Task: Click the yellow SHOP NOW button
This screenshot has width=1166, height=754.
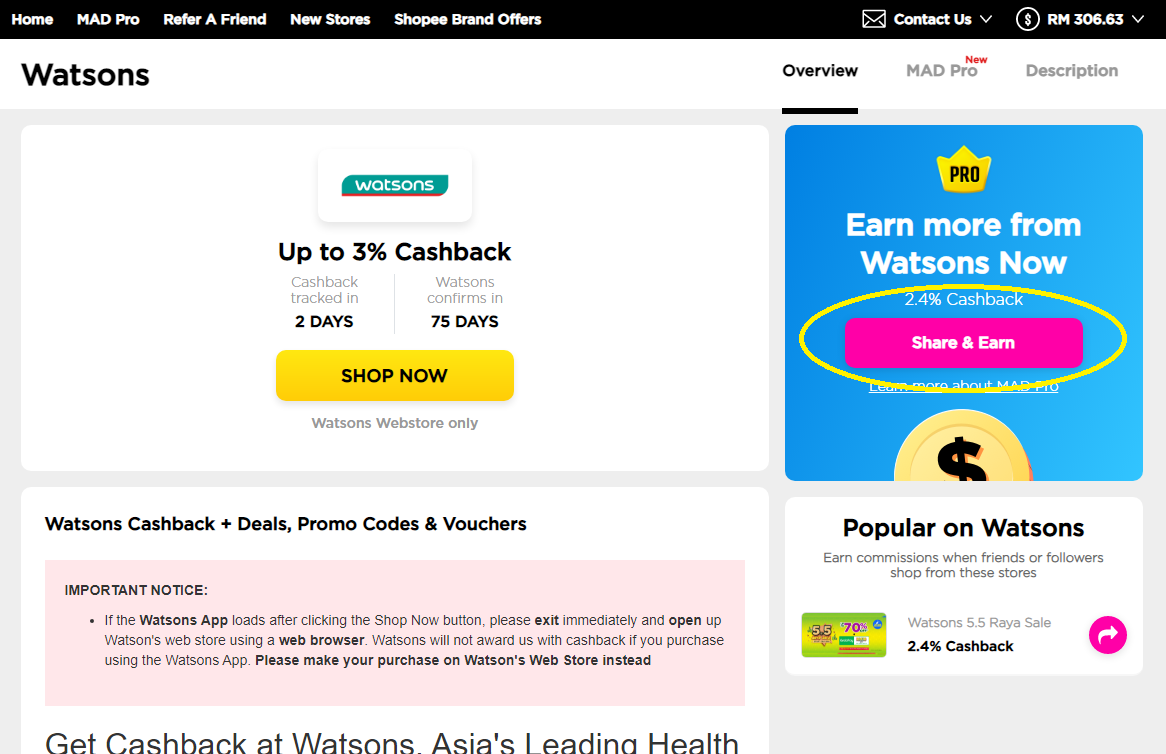Action: [x=395, y=376]
